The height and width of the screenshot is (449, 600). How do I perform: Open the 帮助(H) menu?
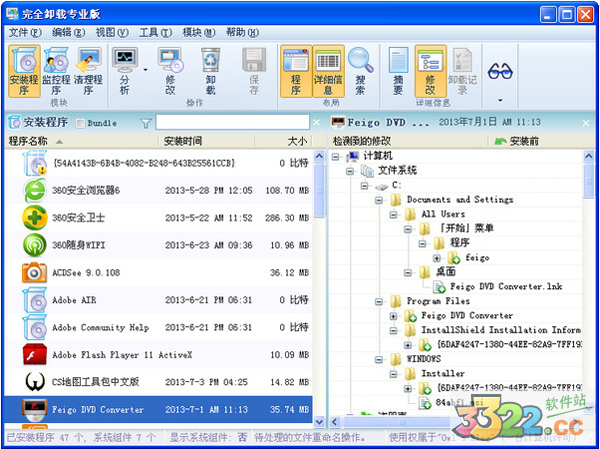click(243, 33)
